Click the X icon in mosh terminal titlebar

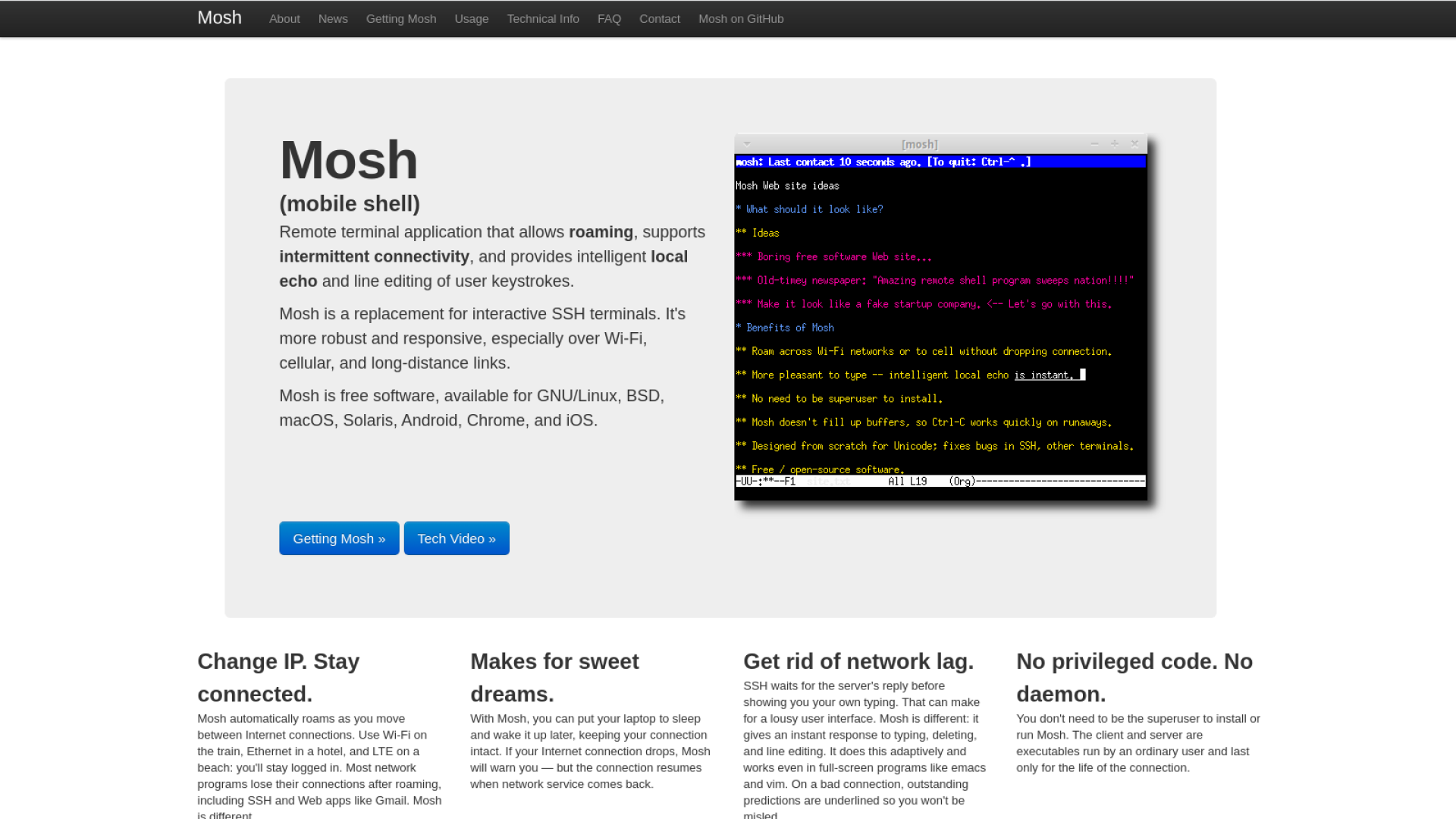click(1135, 143)
